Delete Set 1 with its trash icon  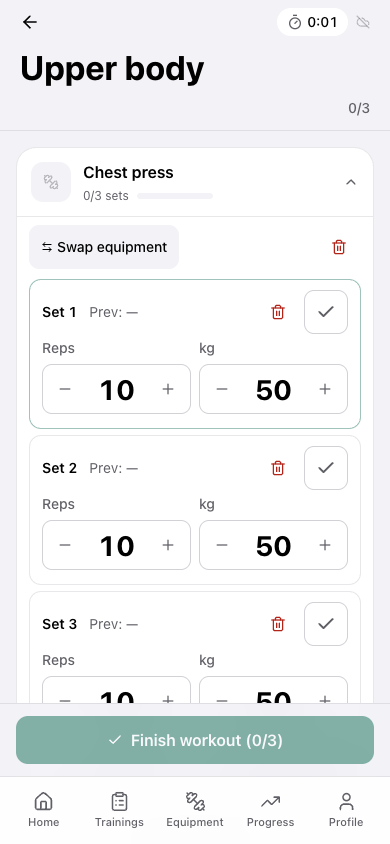(x=278, y=312)
